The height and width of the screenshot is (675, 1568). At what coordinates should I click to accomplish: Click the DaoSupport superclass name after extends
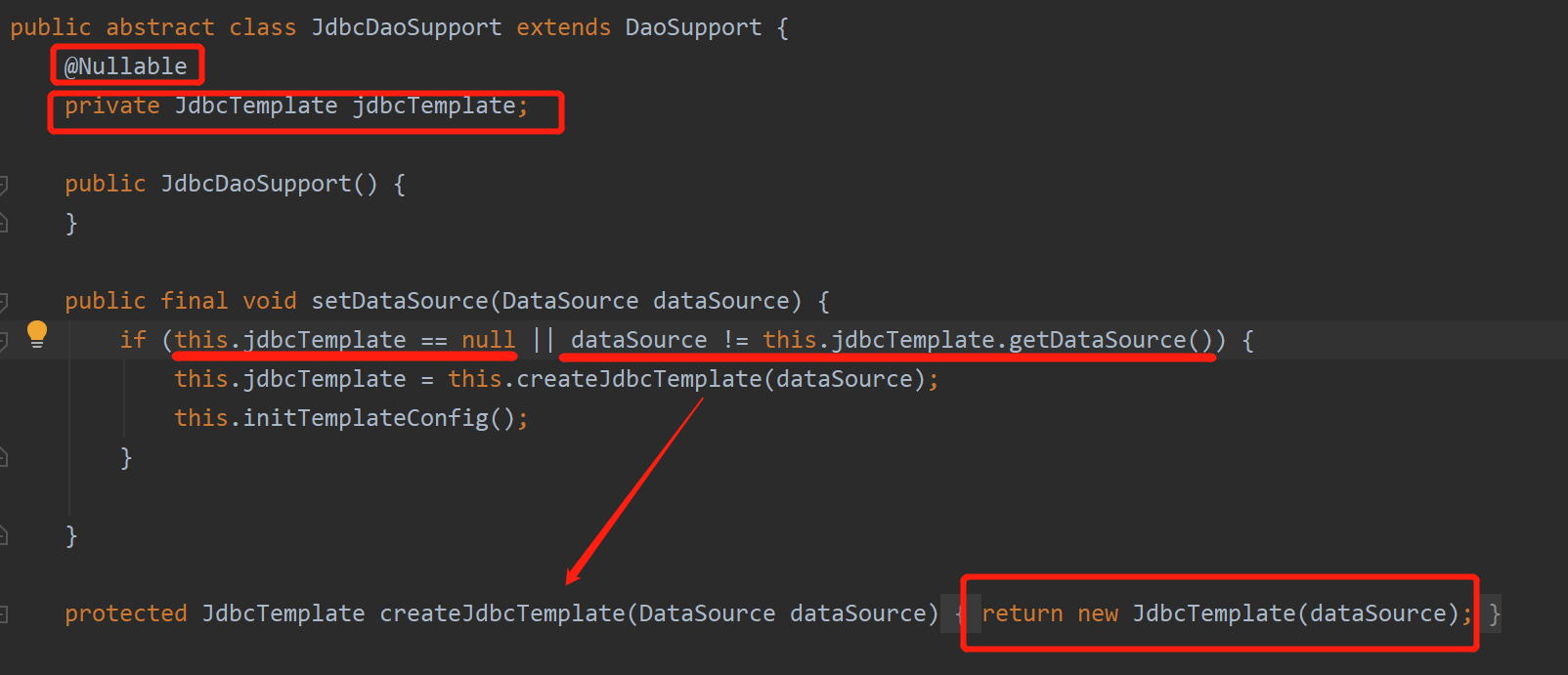[693, 27]
